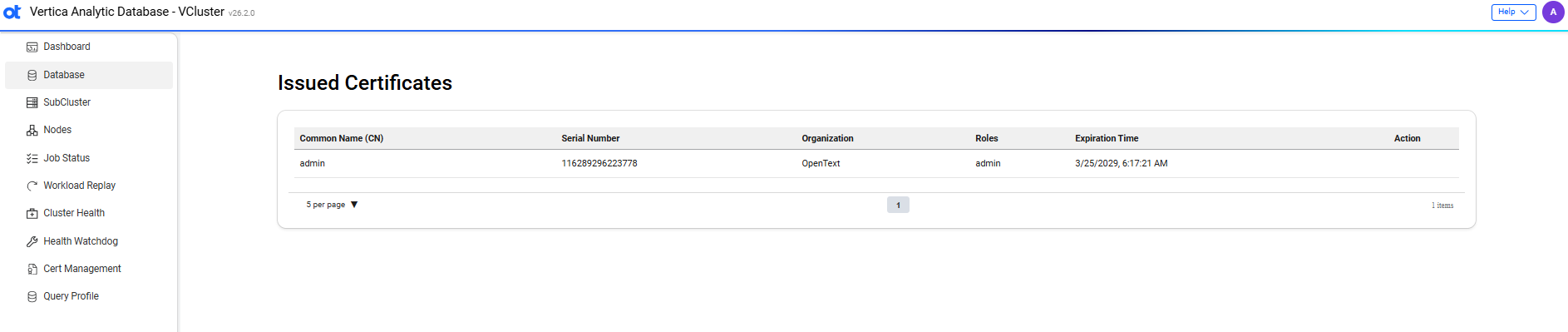Click the '1 items' count label
The image size is (1568, 332).
(1442, 206)
